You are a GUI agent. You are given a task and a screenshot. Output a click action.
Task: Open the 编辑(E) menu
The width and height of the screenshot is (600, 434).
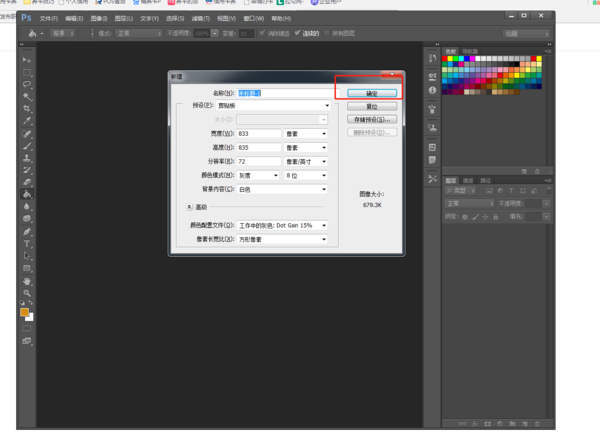coord(74,18)
